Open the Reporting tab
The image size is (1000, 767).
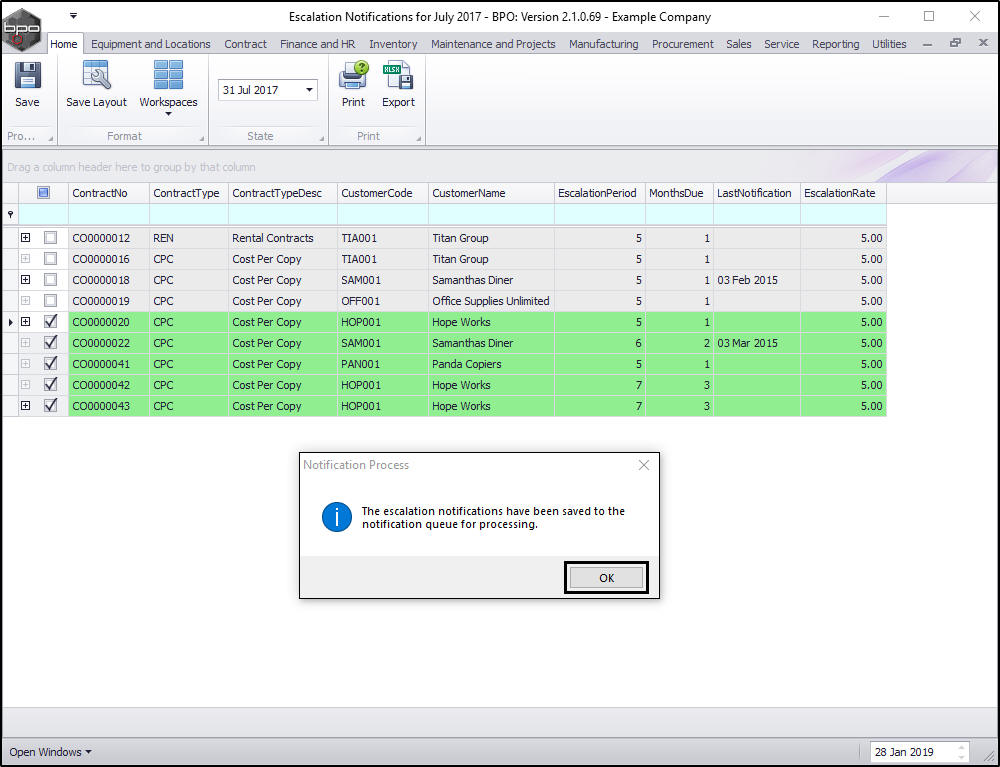(x=835, y=44)
